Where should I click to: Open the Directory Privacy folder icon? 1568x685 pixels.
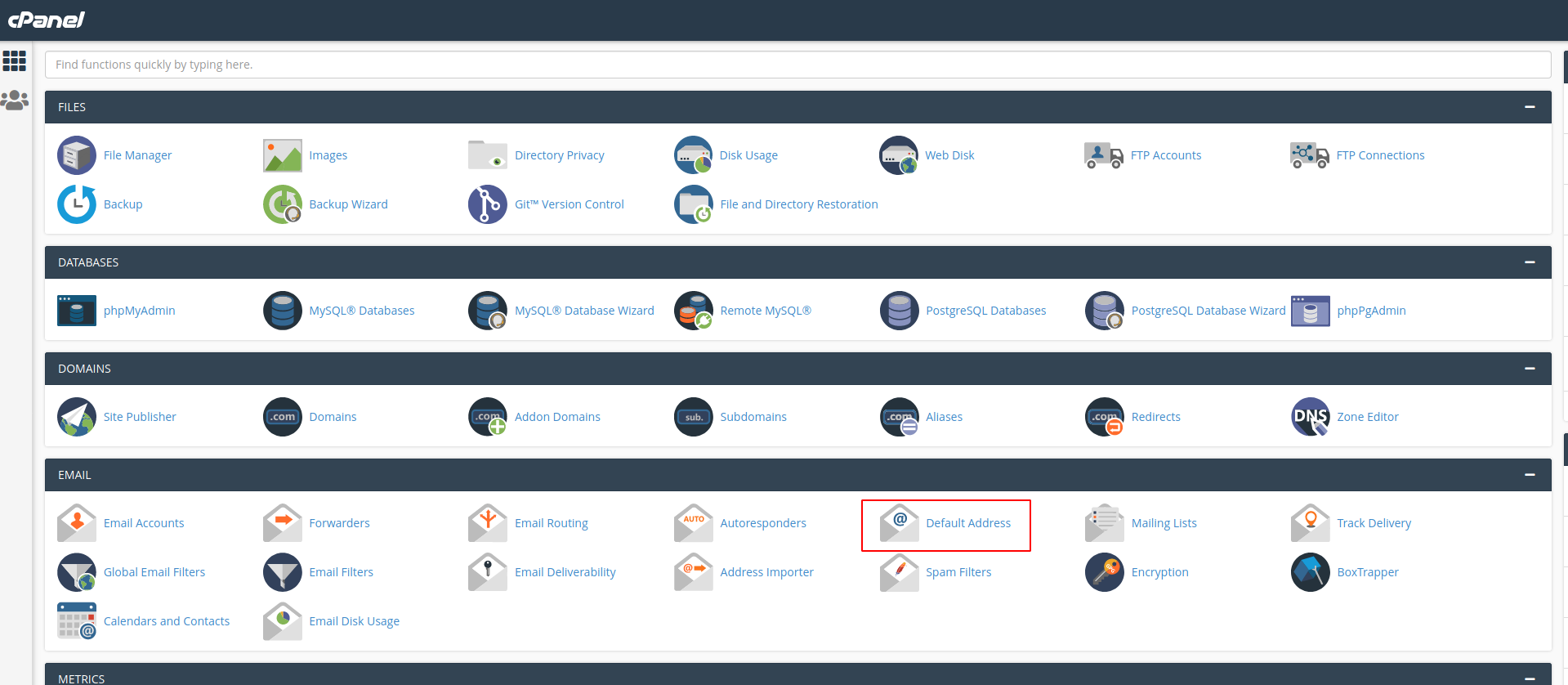click(x=488, y=155)
